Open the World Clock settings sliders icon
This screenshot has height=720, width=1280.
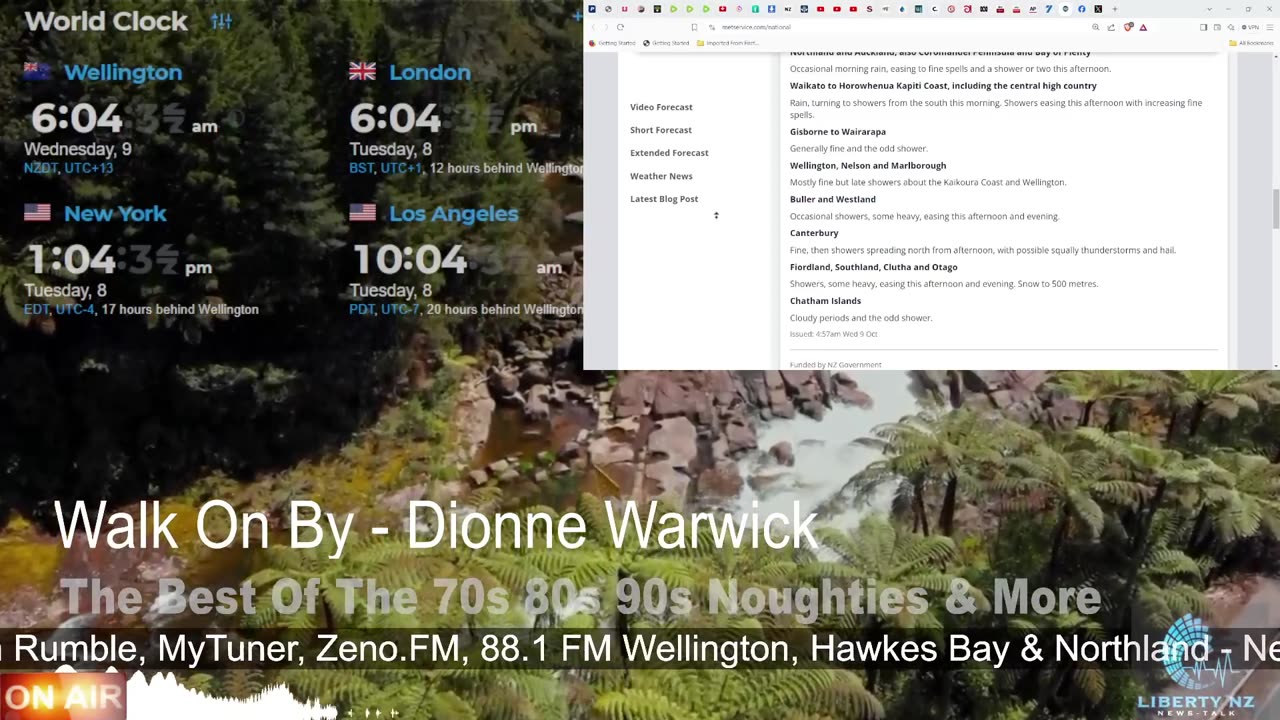221,21
